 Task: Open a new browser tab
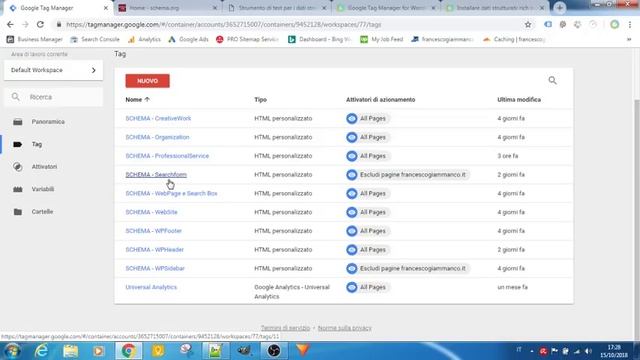[x=560, y=8]
